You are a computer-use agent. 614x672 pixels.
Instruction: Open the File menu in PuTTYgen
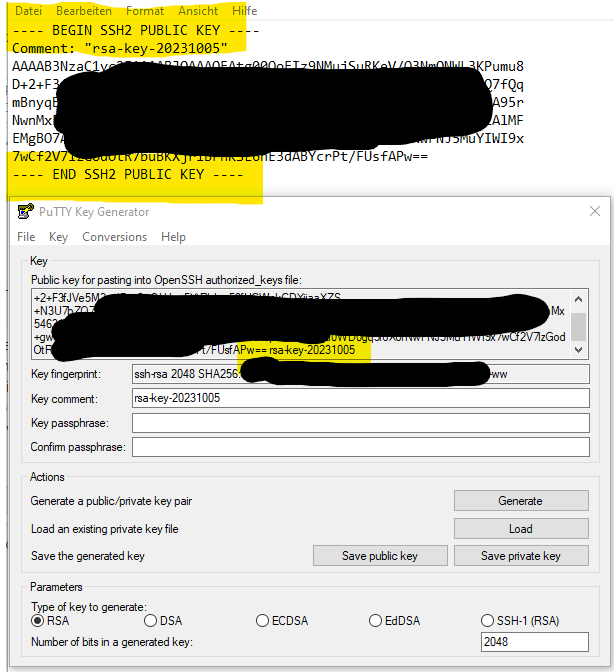(26, 237)
